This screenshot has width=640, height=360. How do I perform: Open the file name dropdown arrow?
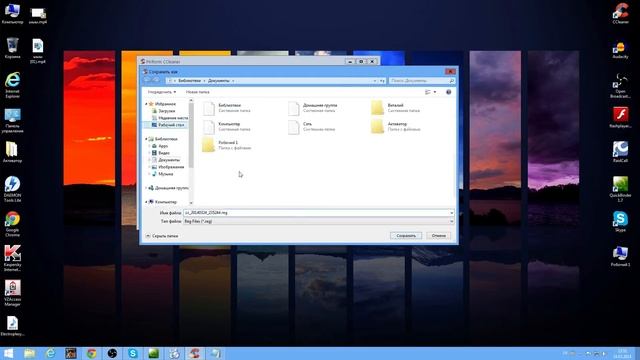[x=451, y=213]
